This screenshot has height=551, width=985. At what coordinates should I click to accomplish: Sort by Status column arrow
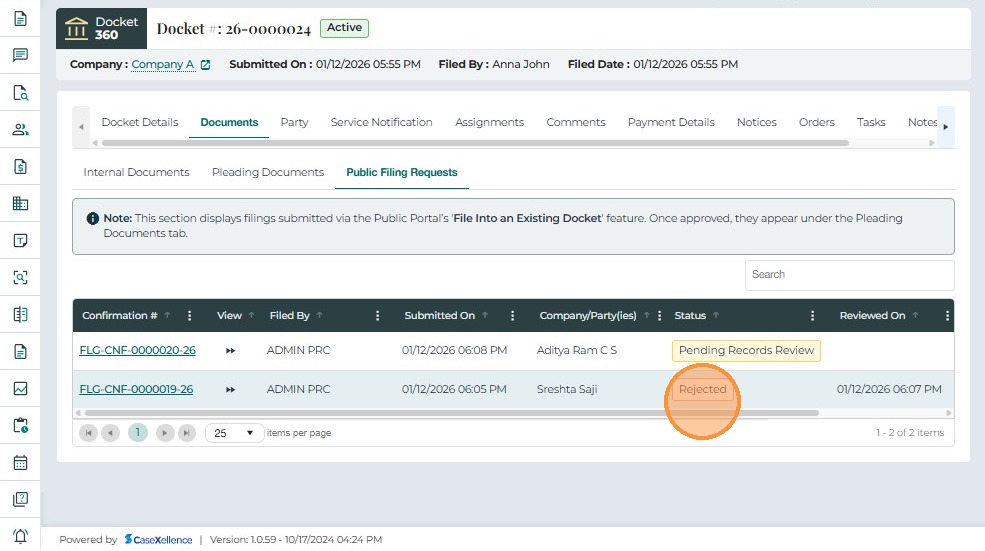point(716,315)
